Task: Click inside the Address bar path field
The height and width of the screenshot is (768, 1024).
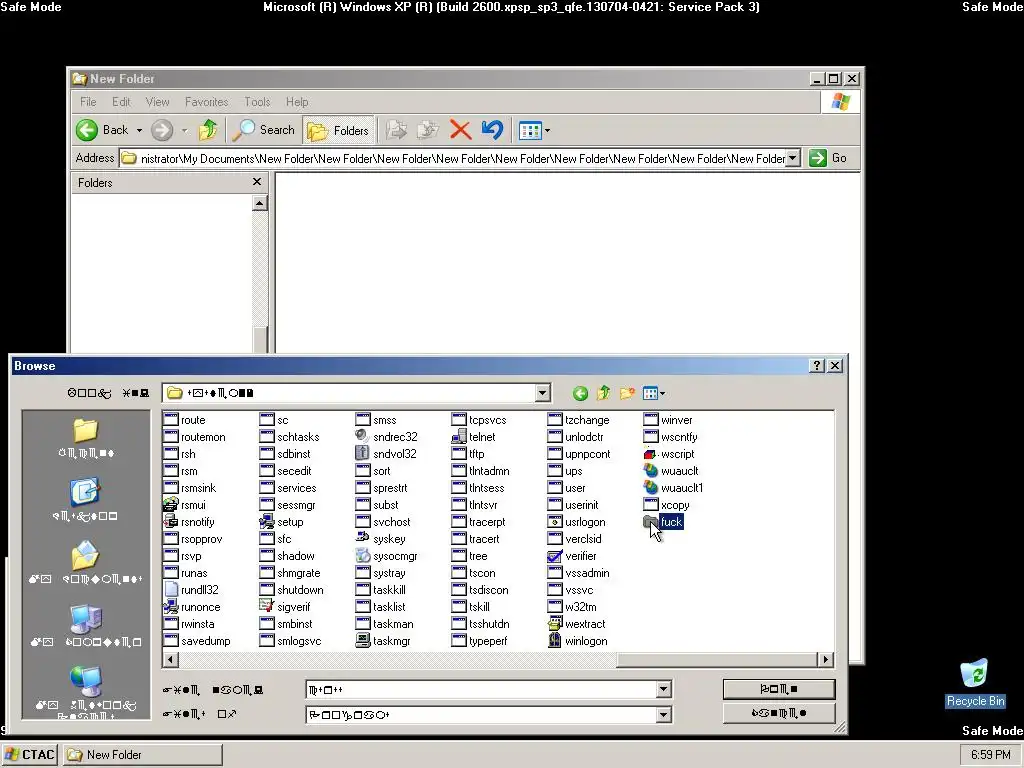Action: coord(453,158)
